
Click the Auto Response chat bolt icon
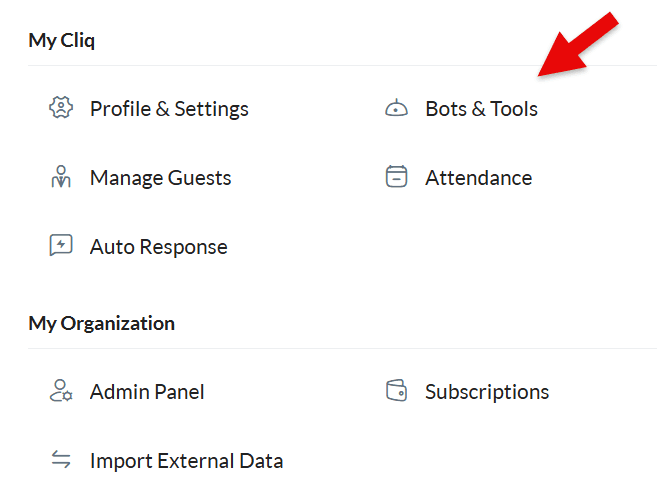61,245
